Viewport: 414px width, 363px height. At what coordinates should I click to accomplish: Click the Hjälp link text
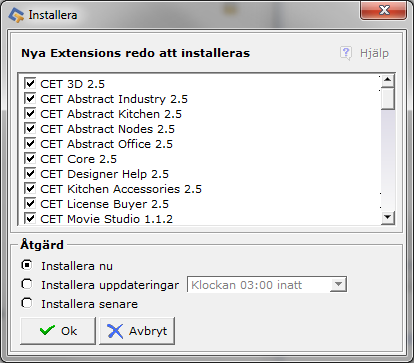(374, 53)
